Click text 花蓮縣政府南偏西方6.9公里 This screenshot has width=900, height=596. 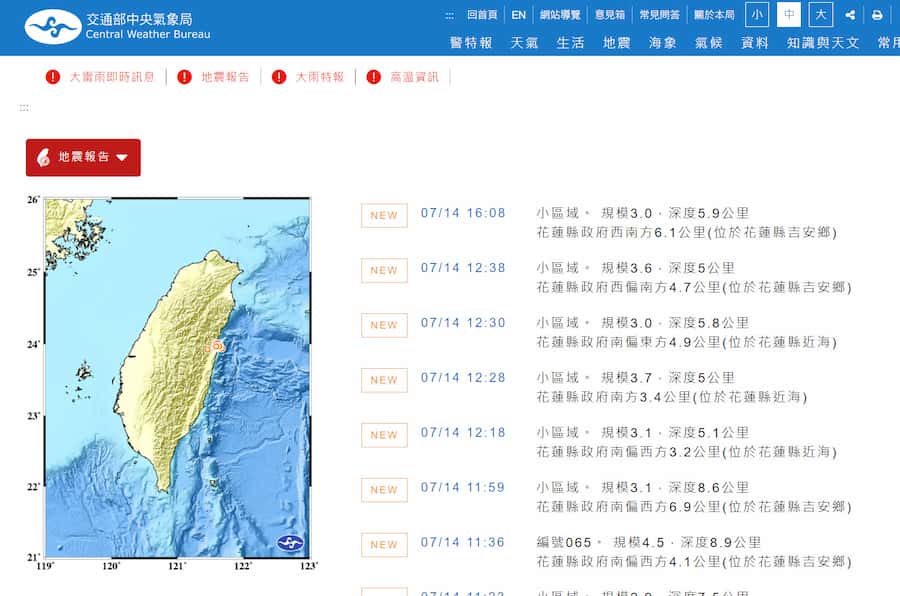tap(629, 506)
